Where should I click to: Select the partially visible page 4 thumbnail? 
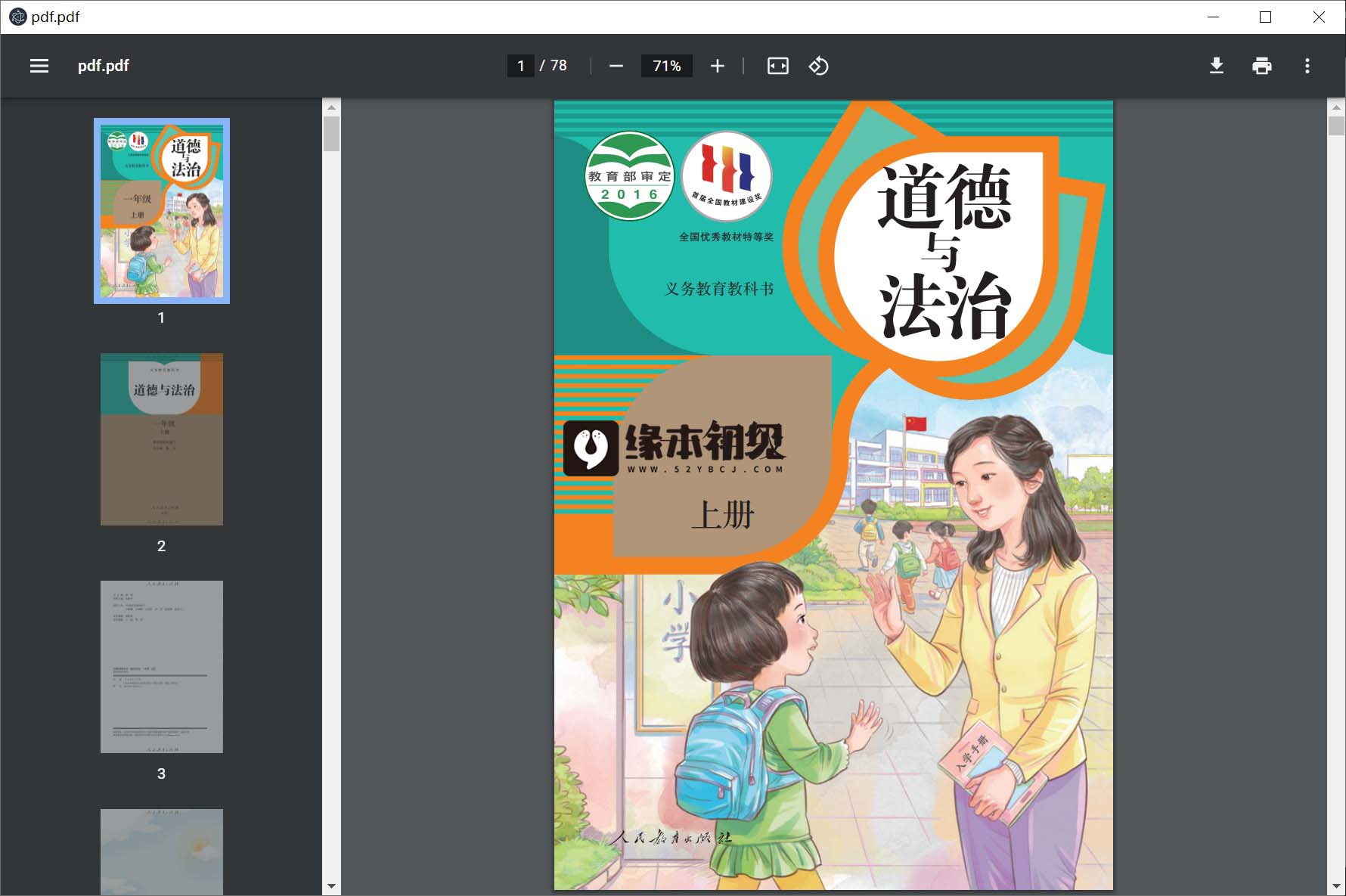click(162, 852)
